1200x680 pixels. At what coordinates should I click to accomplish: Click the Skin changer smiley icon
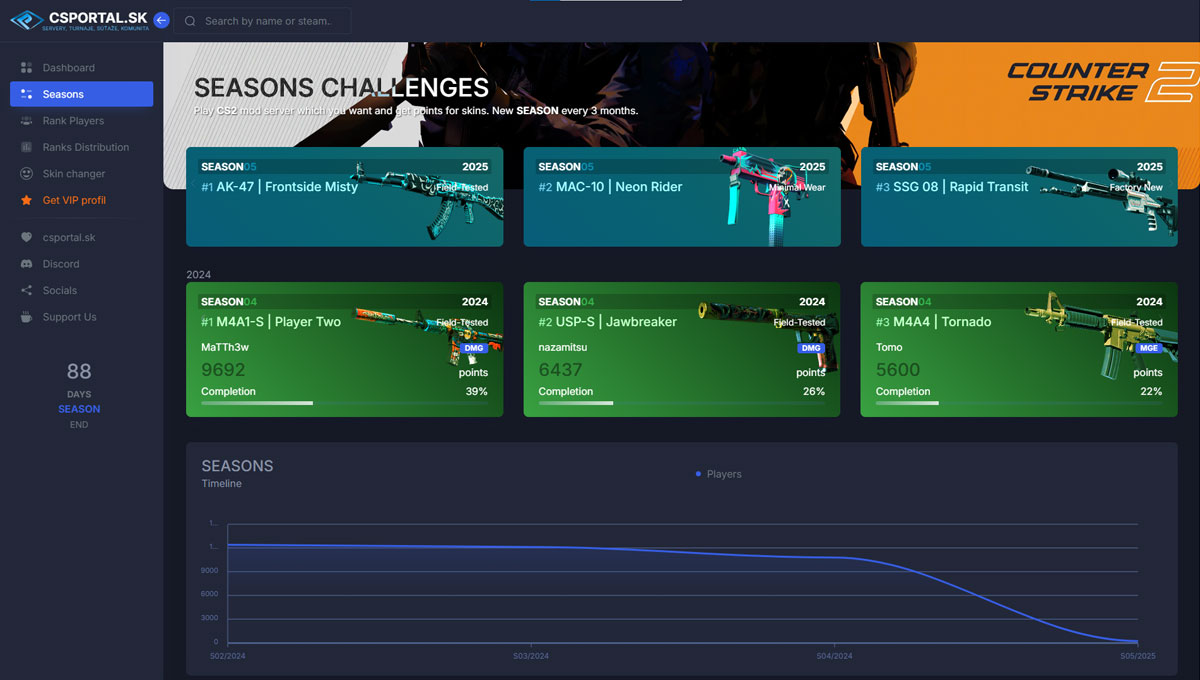[27, 174]
